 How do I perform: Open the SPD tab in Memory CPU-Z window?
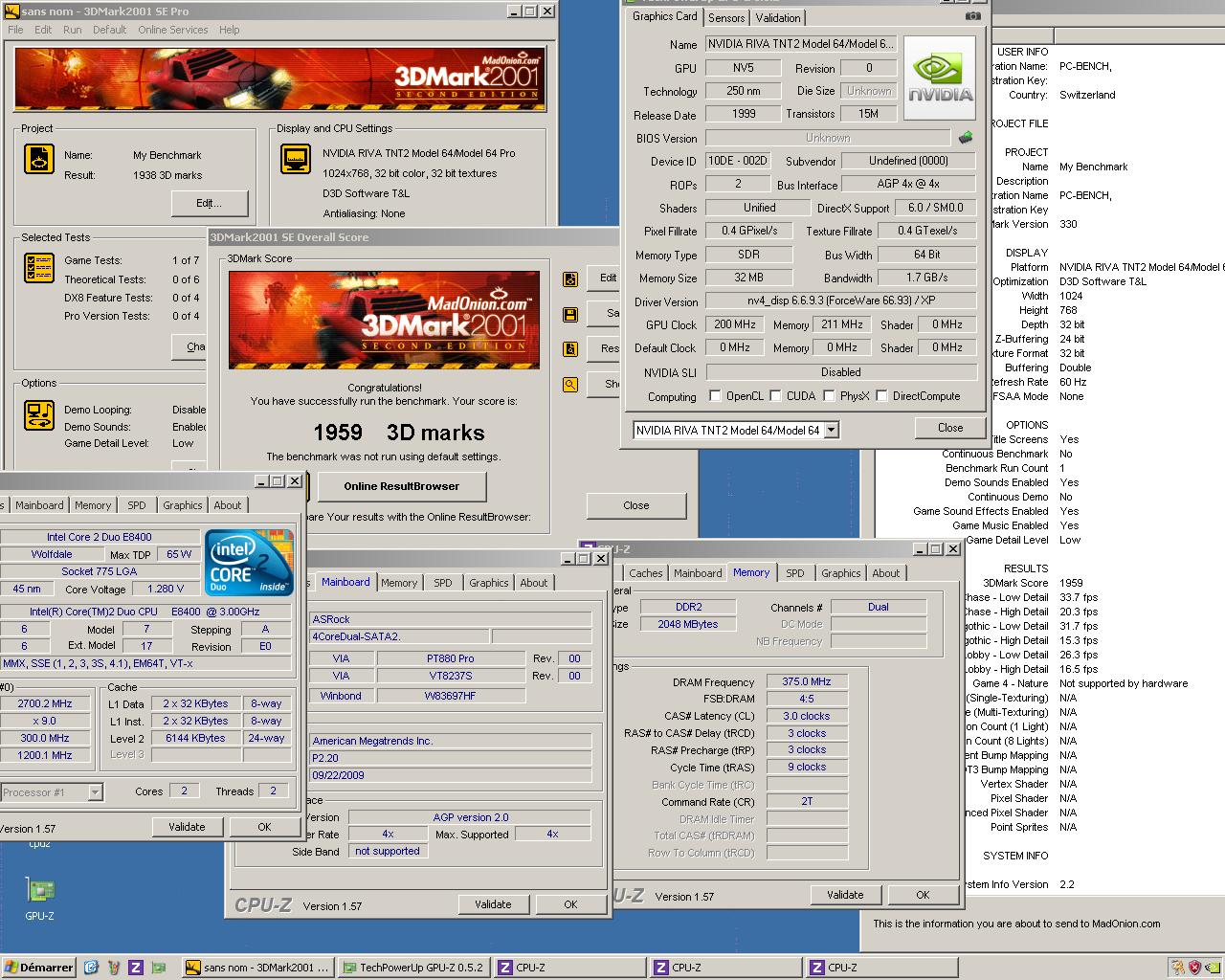coord(795,573)
